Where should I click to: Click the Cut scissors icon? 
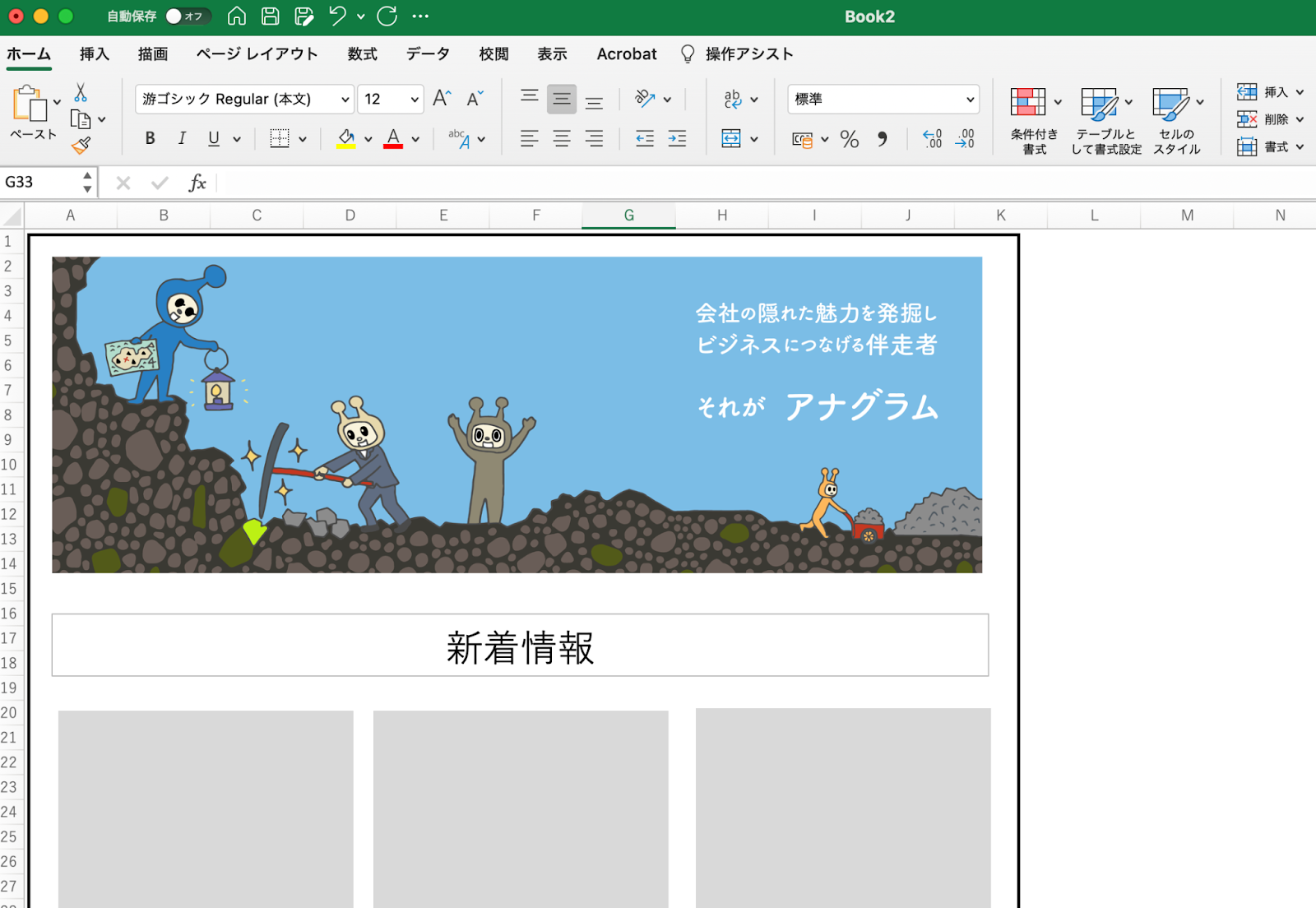click(81, 92)
